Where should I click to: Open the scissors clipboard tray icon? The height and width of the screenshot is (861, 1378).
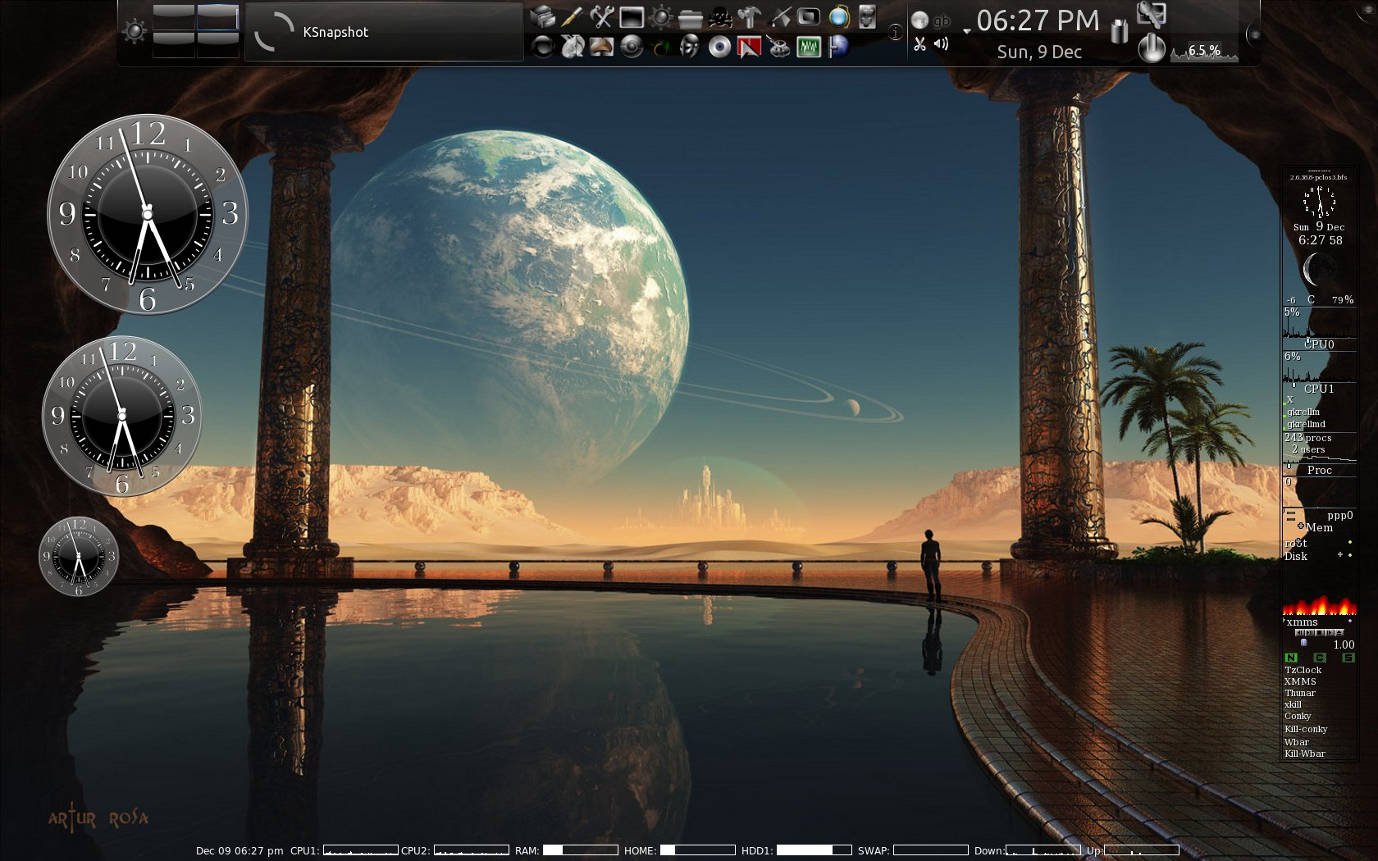920,44
